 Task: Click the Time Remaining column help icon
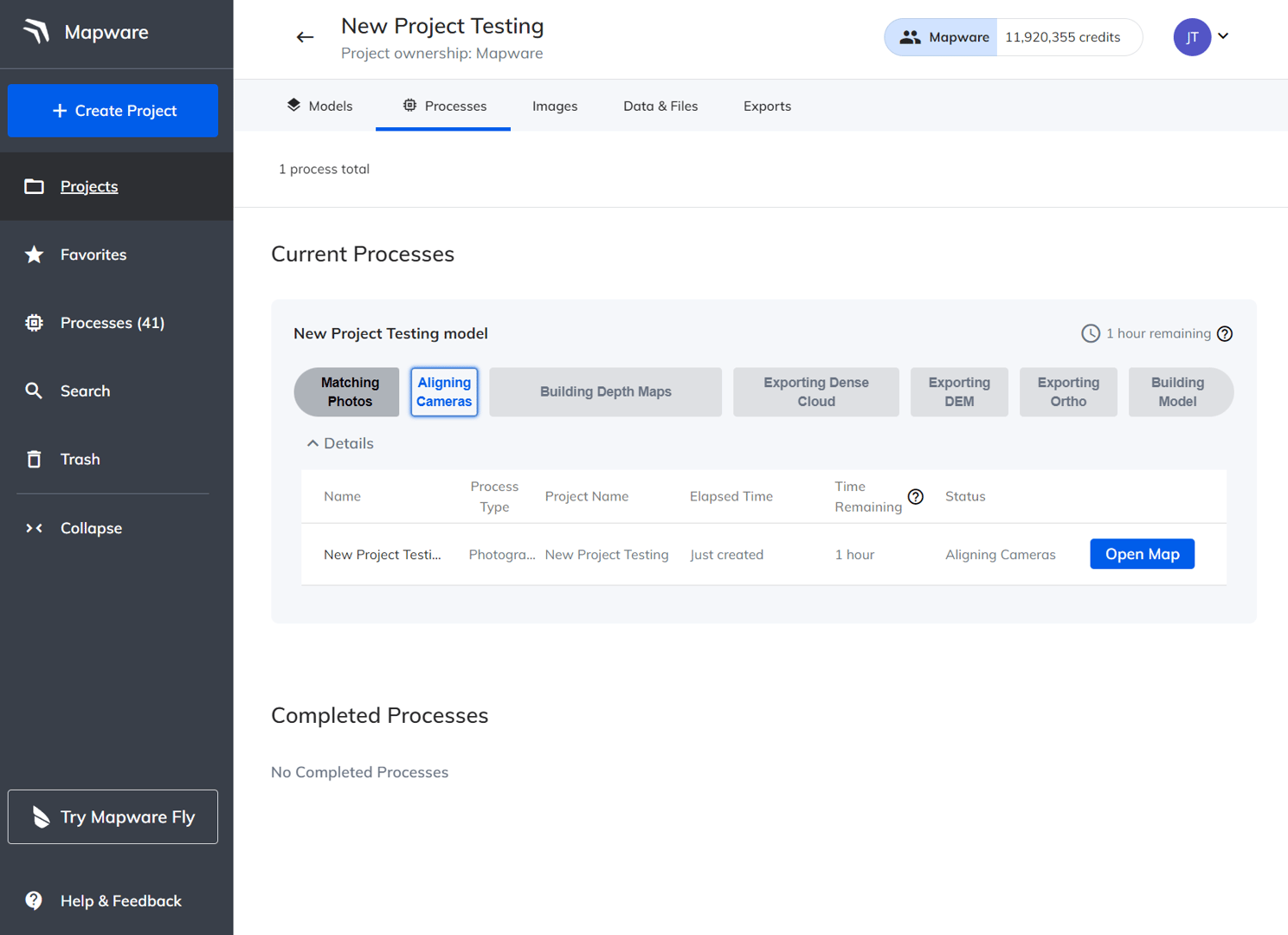click(915, 497)
